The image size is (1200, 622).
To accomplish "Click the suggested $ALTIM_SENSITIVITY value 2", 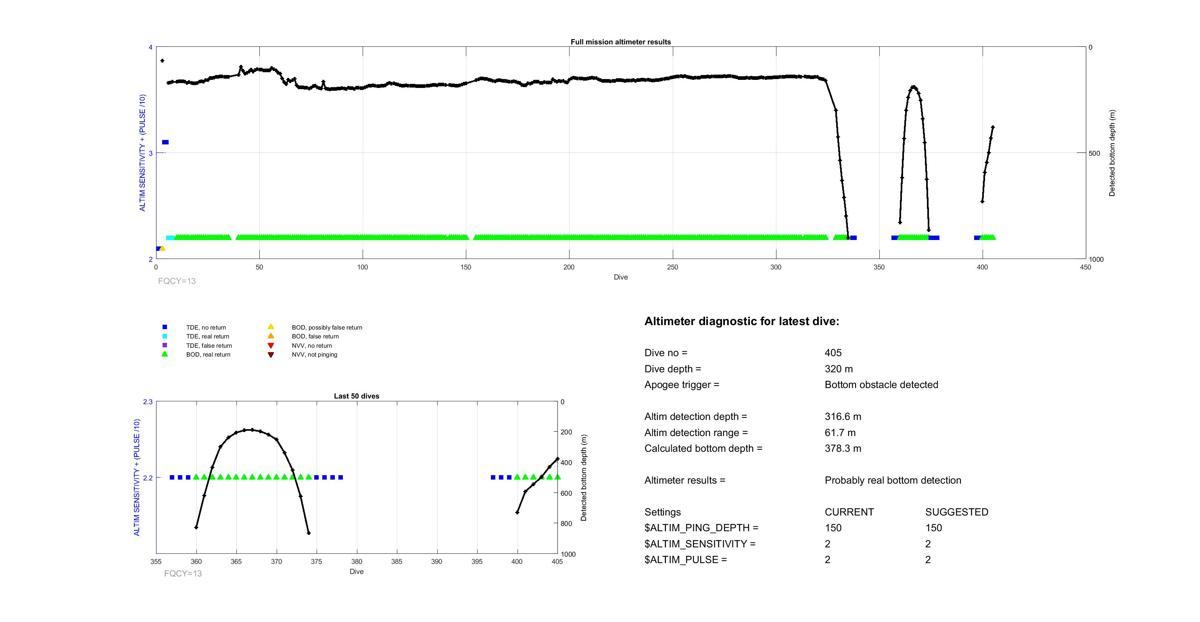I will 928,544.
